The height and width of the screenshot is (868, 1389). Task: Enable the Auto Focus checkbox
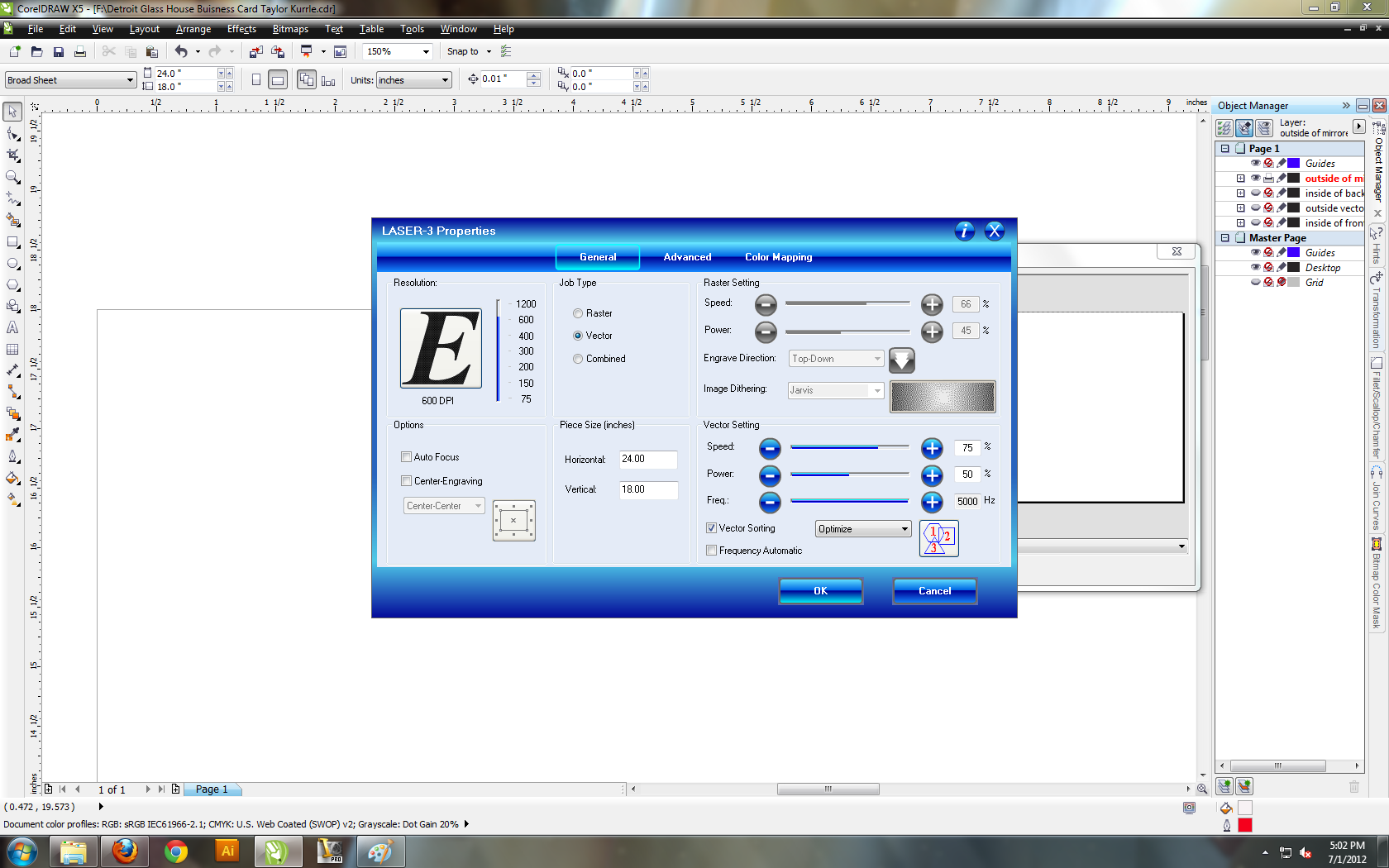click(406, 457)
